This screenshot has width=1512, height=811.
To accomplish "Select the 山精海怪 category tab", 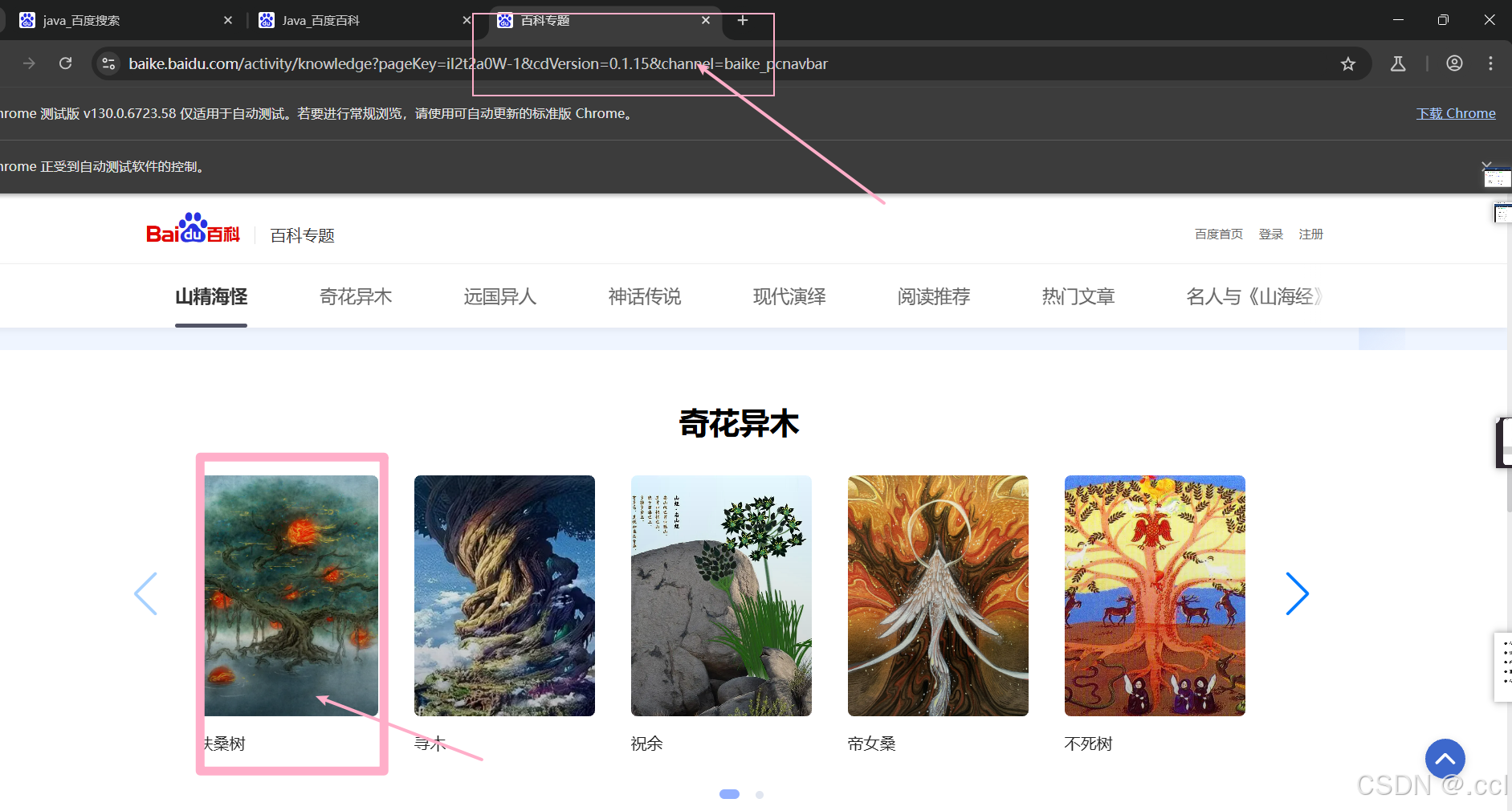I will [211, 297].
